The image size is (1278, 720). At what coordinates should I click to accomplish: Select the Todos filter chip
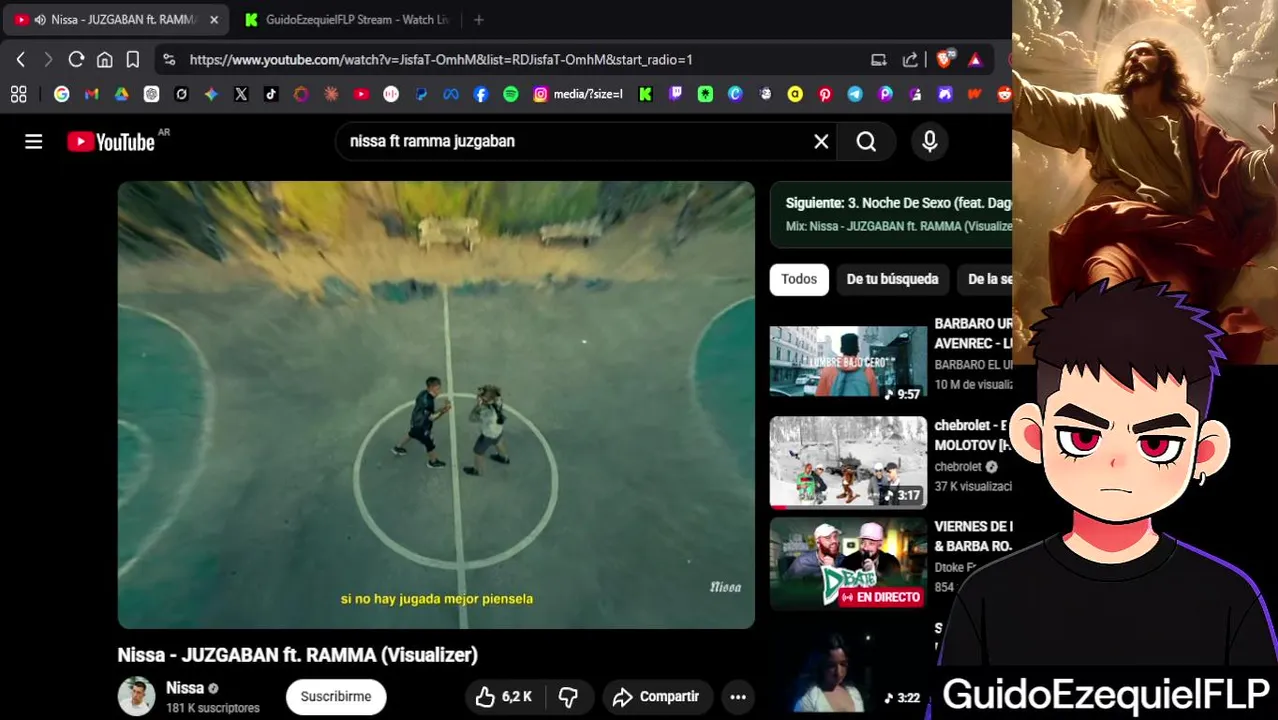click(799, 279)
